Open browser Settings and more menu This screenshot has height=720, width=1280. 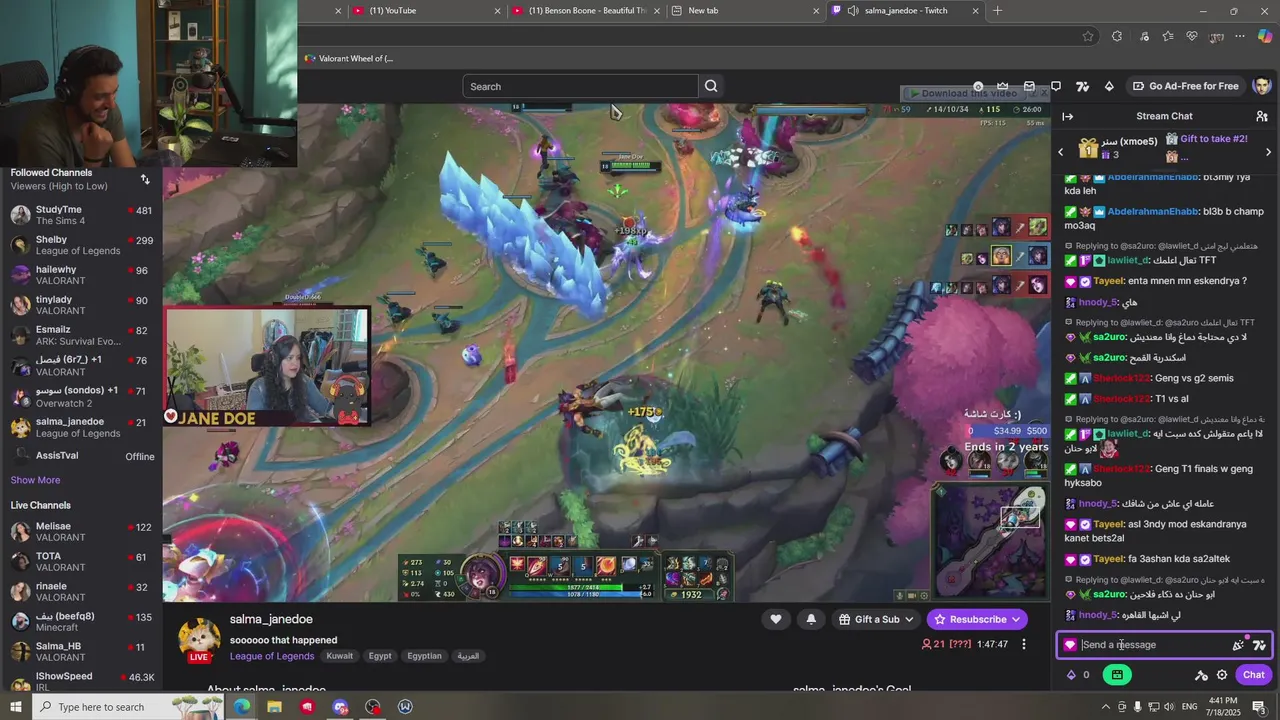1240,36
